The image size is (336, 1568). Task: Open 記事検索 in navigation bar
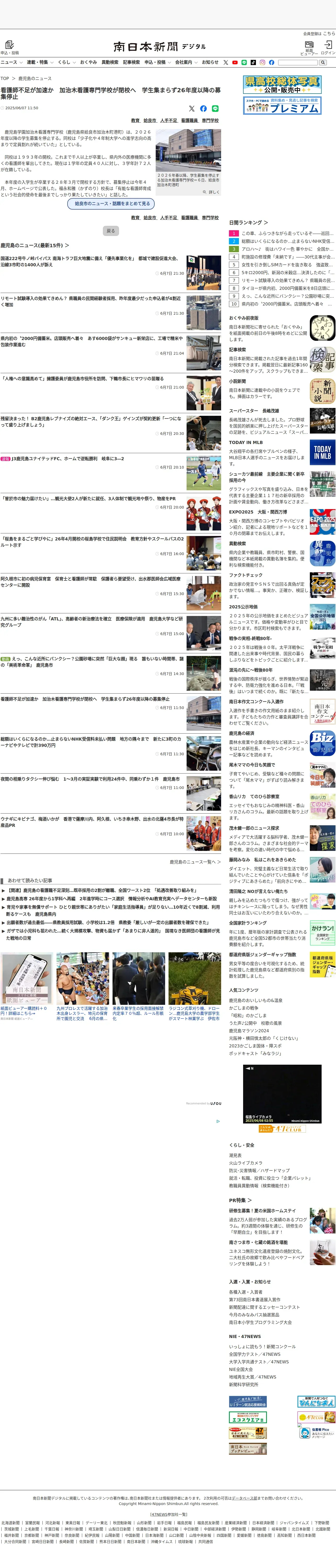pos(131,63)
